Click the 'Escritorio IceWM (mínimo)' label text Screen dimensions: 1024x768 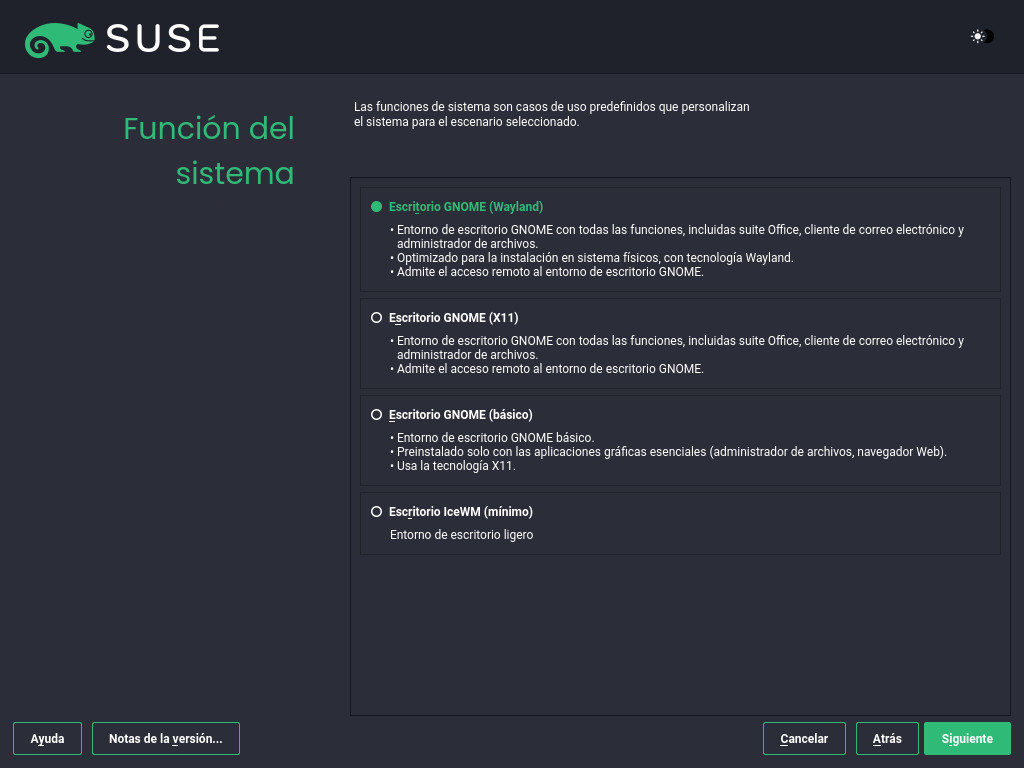460,512
